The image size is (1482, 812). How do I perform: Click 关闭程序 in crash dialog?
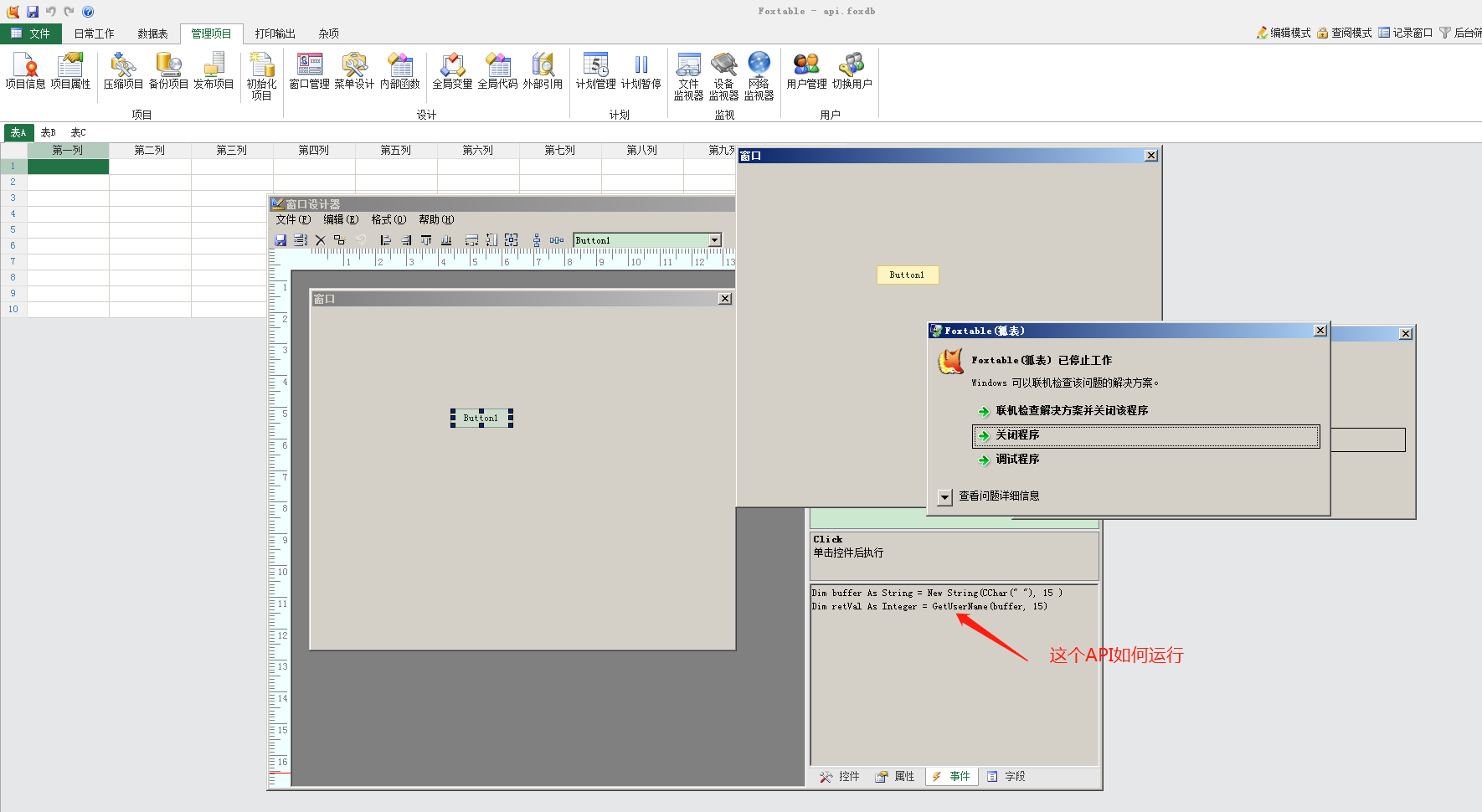coord(1145,435)
